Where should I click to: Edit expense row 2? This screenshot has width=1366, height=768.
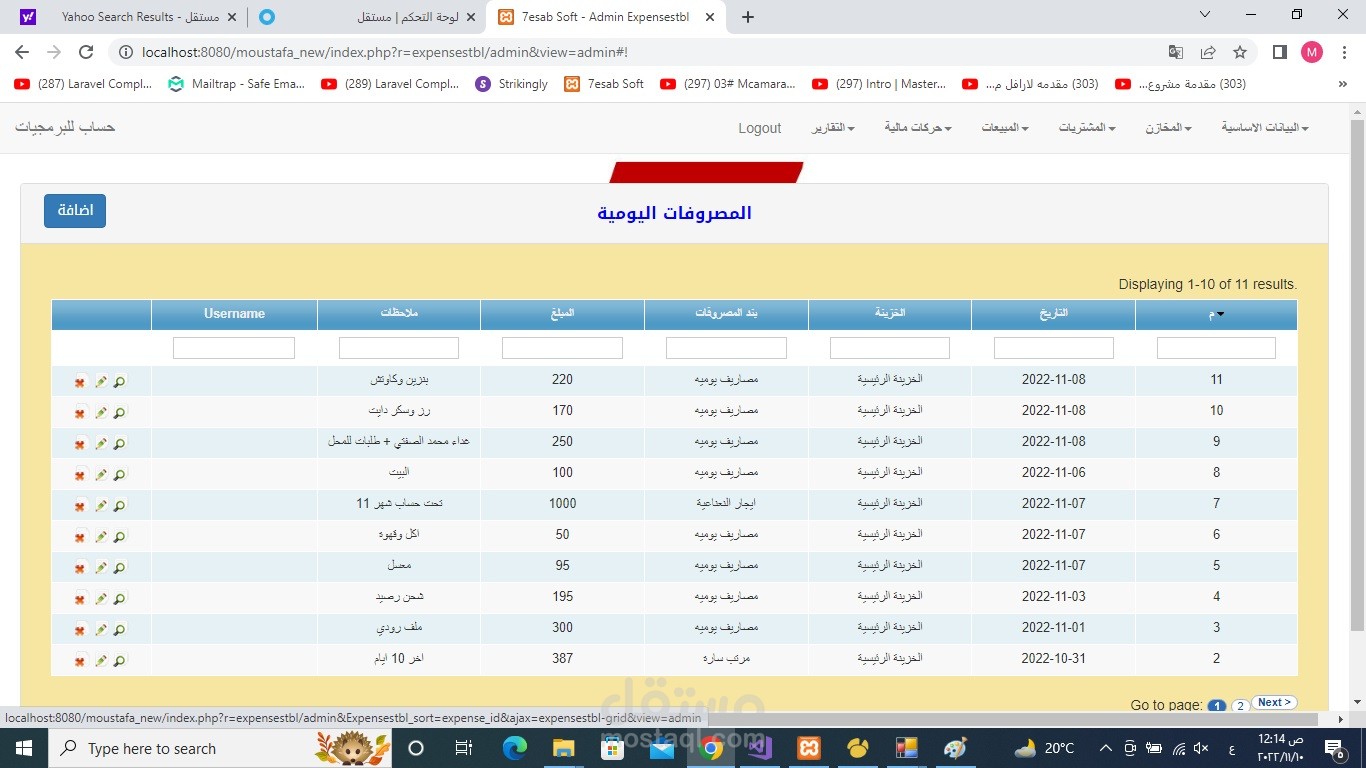[x=101, y=660]
